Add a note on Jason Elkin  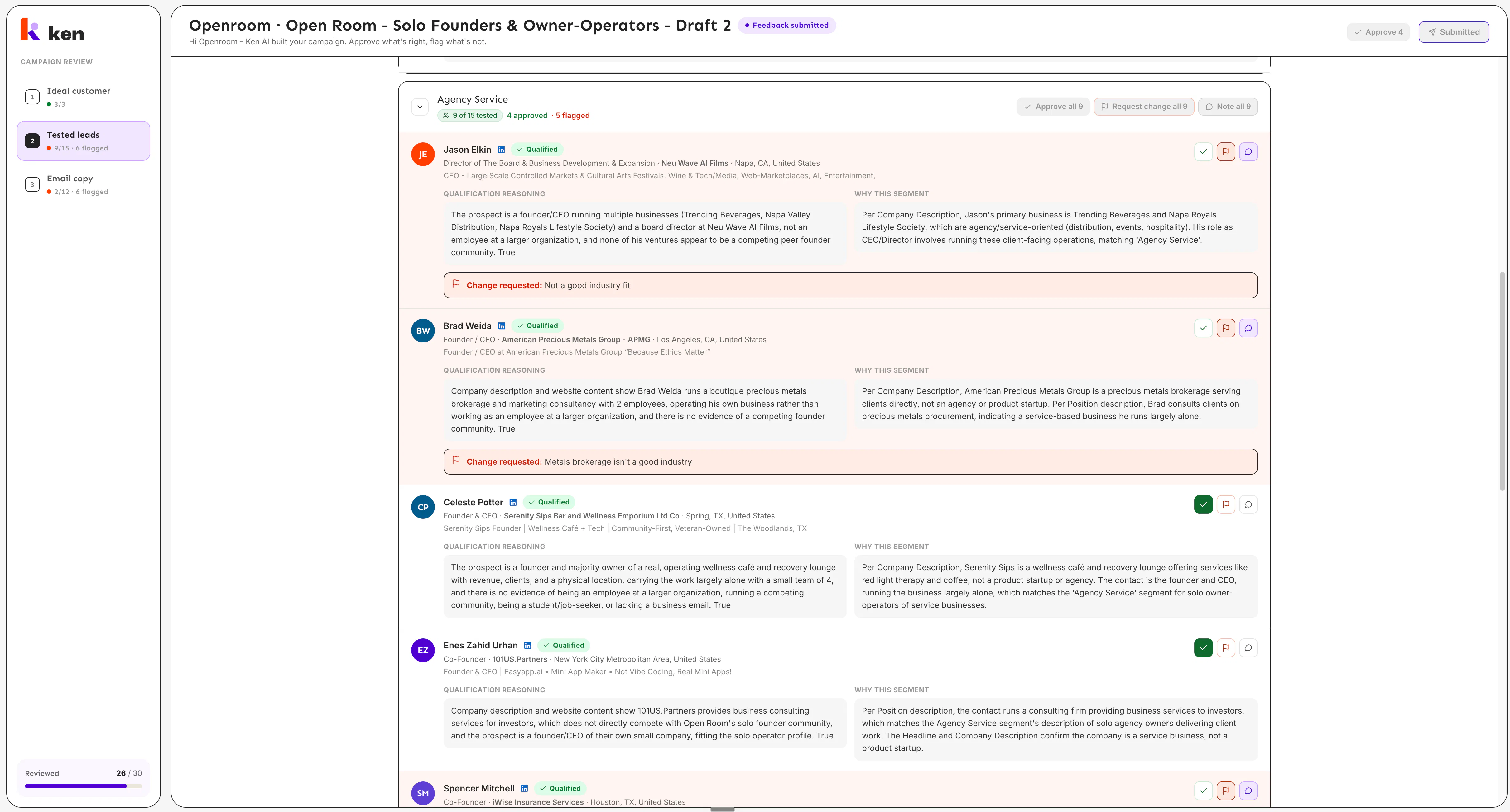pyautogui.click(x=1248, y=152)
